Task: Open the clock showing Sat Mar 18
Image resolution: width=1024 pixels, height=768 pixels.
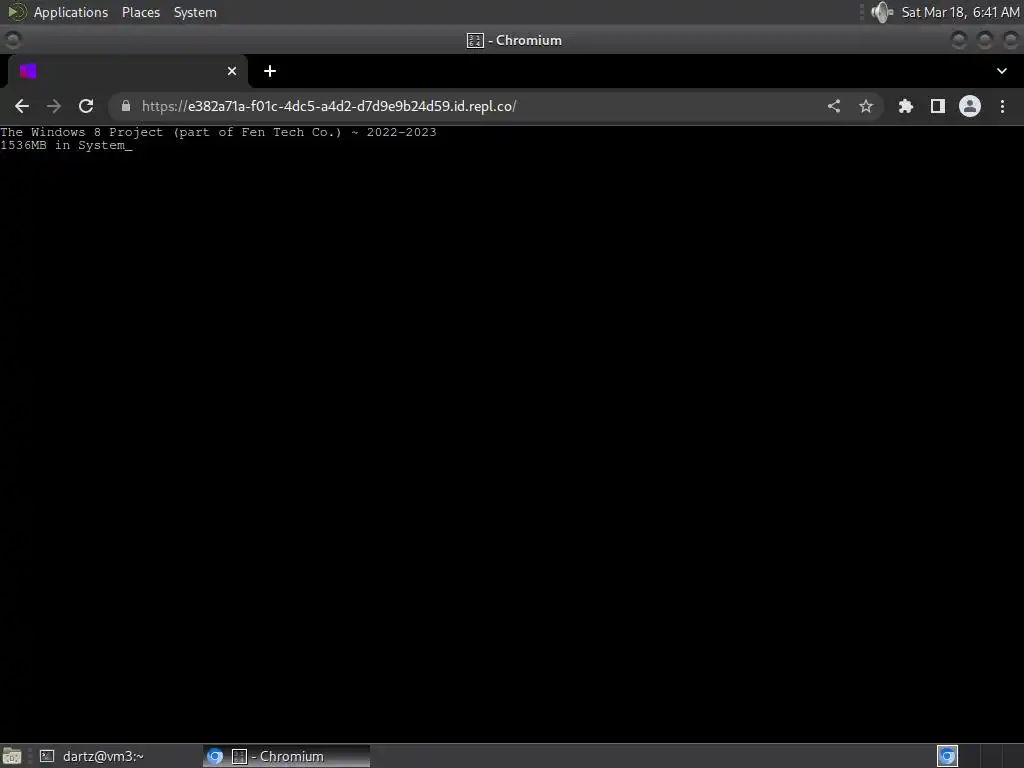Action: [x=960, y=12]
